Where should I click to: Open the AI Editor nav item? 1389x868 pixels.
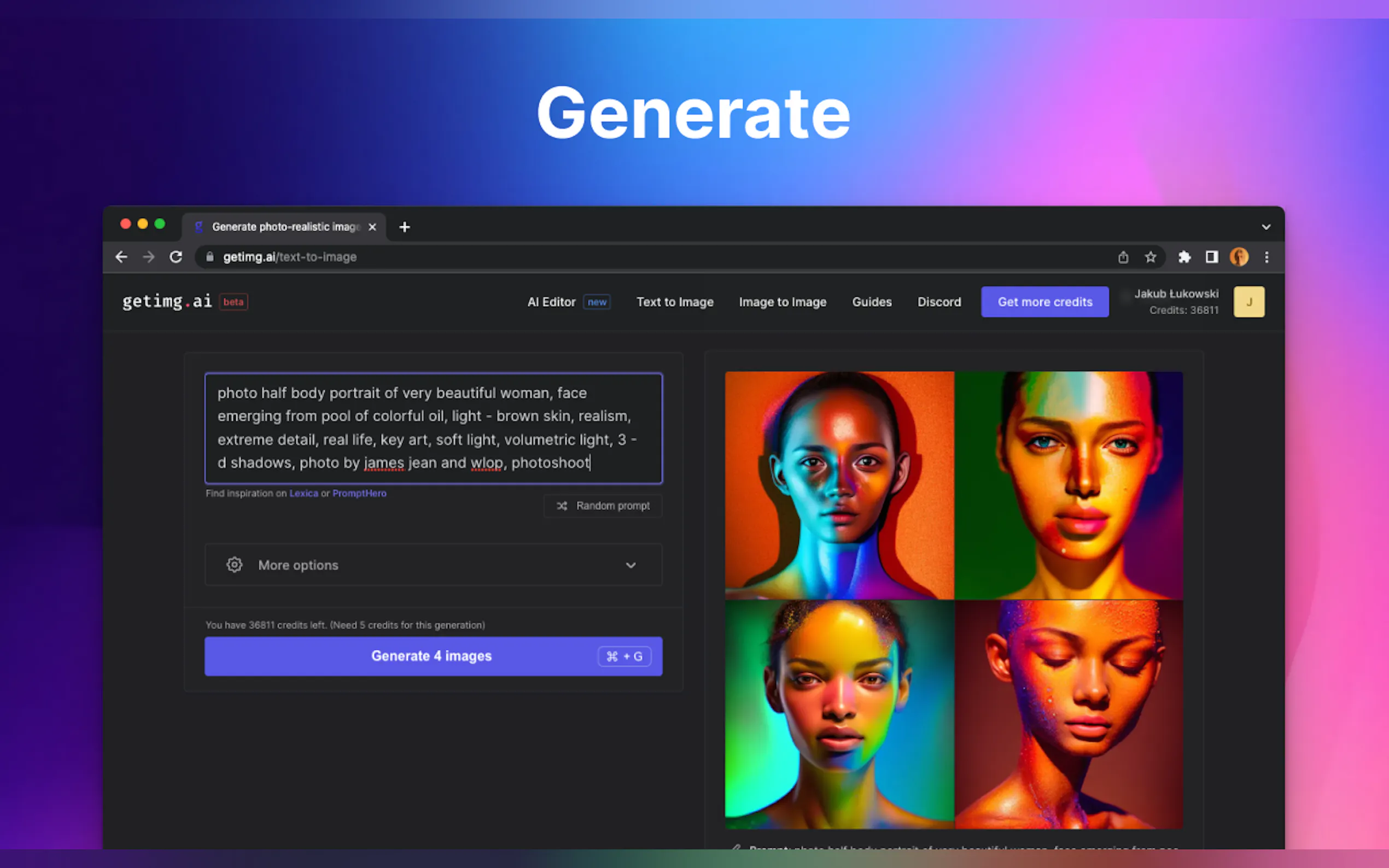[x=551, y=302]
